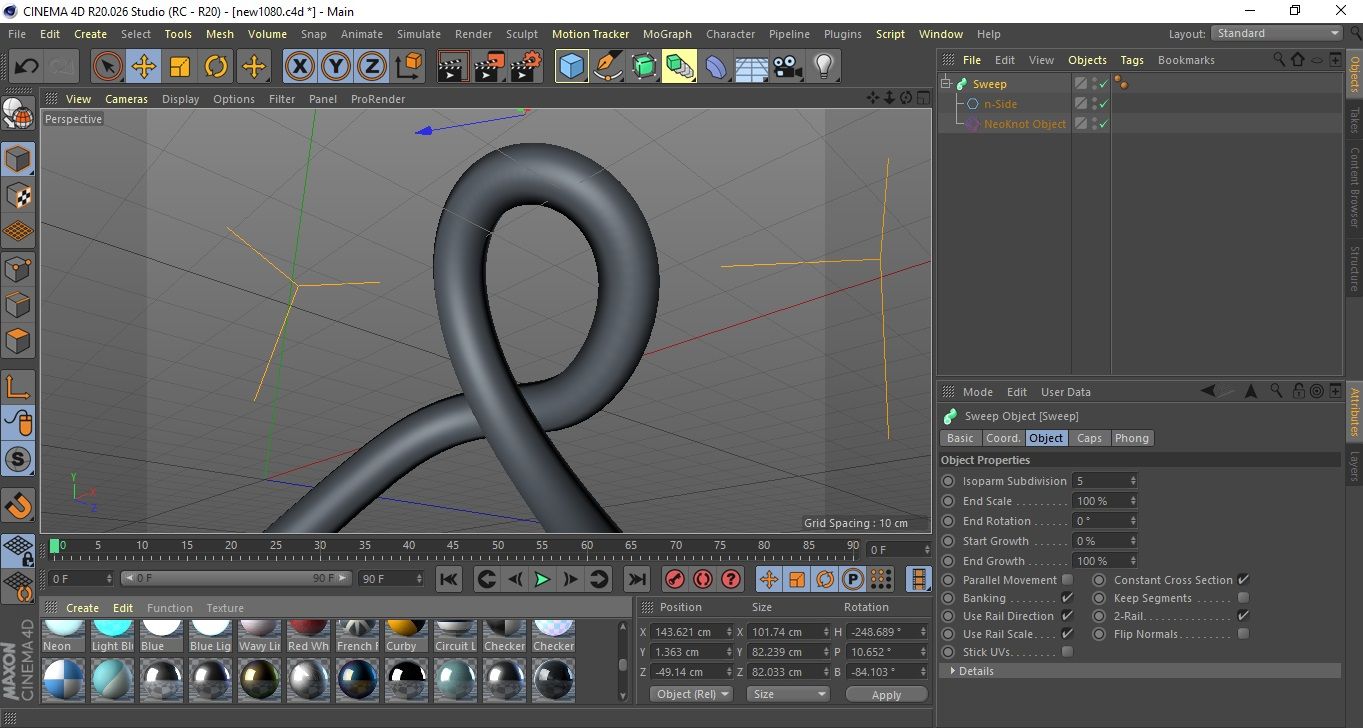Click the End Scale stepper arrows
Viewport: 1363px width, 728px height.
[1133, 501]
